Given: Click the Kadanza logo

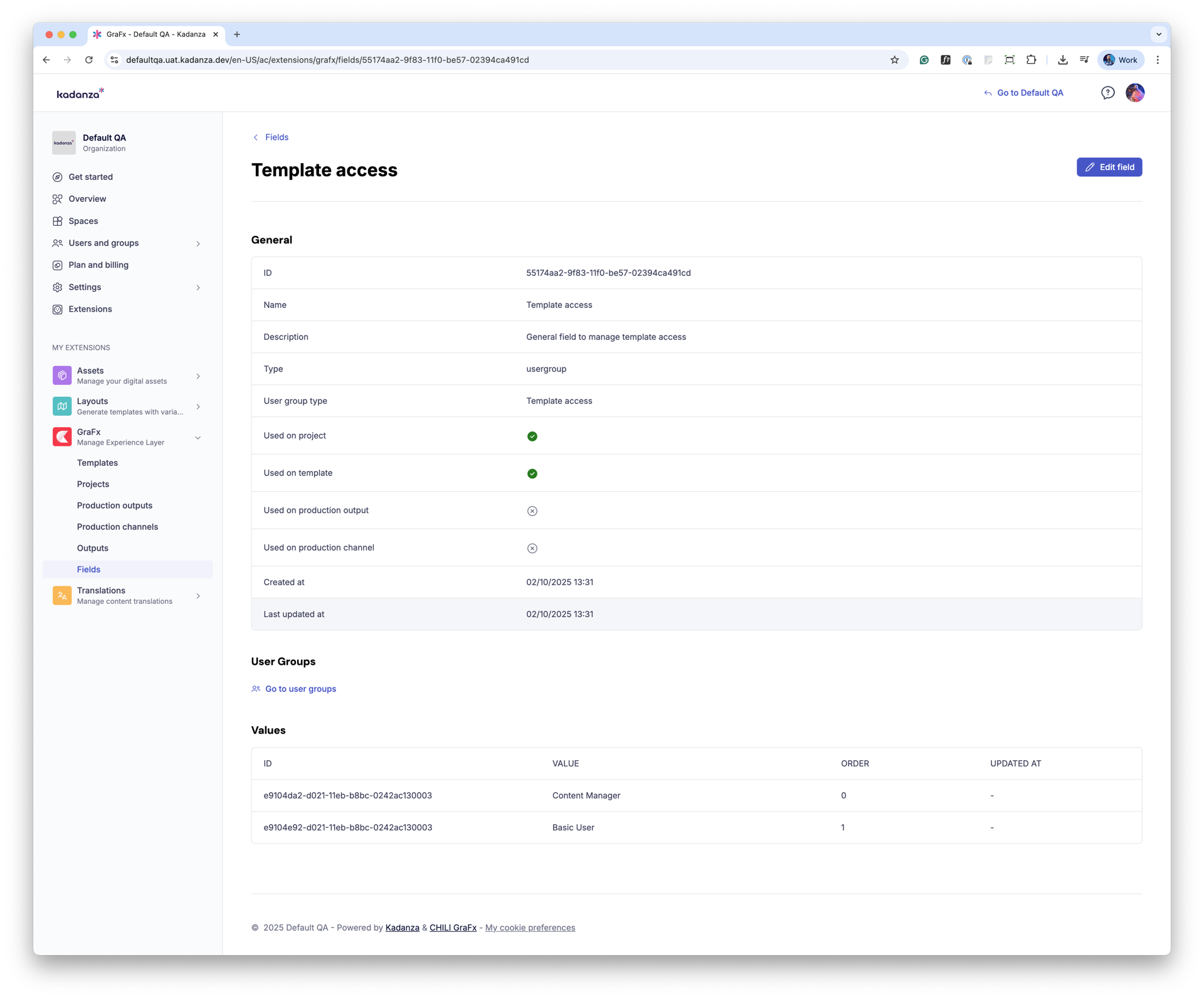Looking at the screenshot, I should (80, 93).
